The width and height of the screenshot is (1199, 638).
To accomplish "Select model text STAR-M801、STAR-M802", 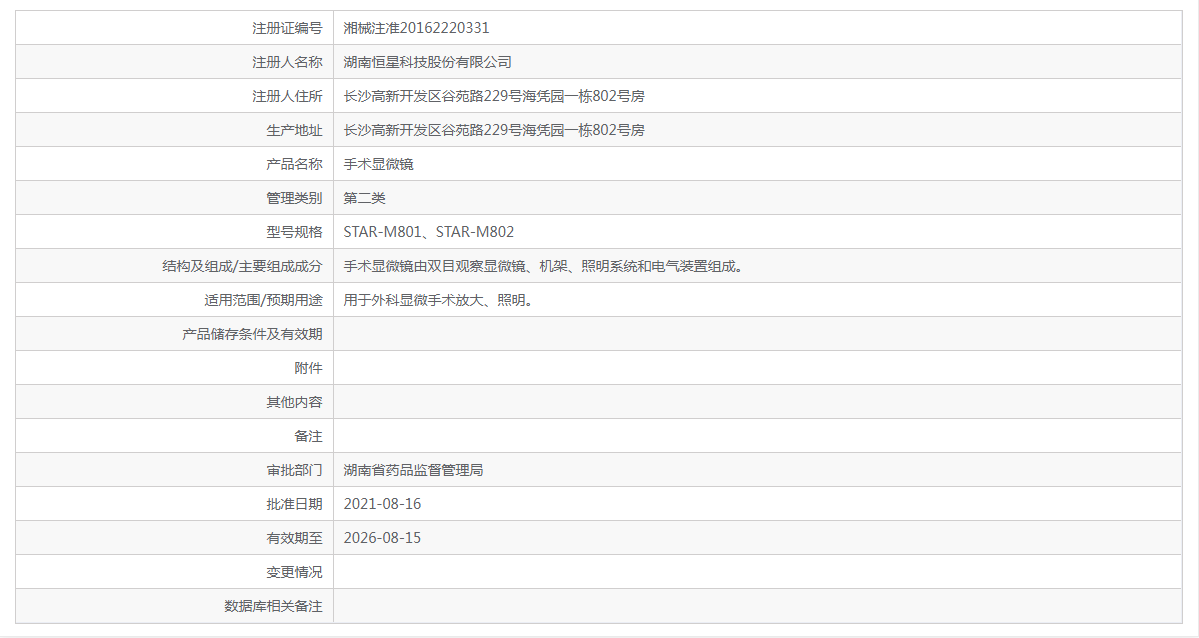I will click(428, 232).
